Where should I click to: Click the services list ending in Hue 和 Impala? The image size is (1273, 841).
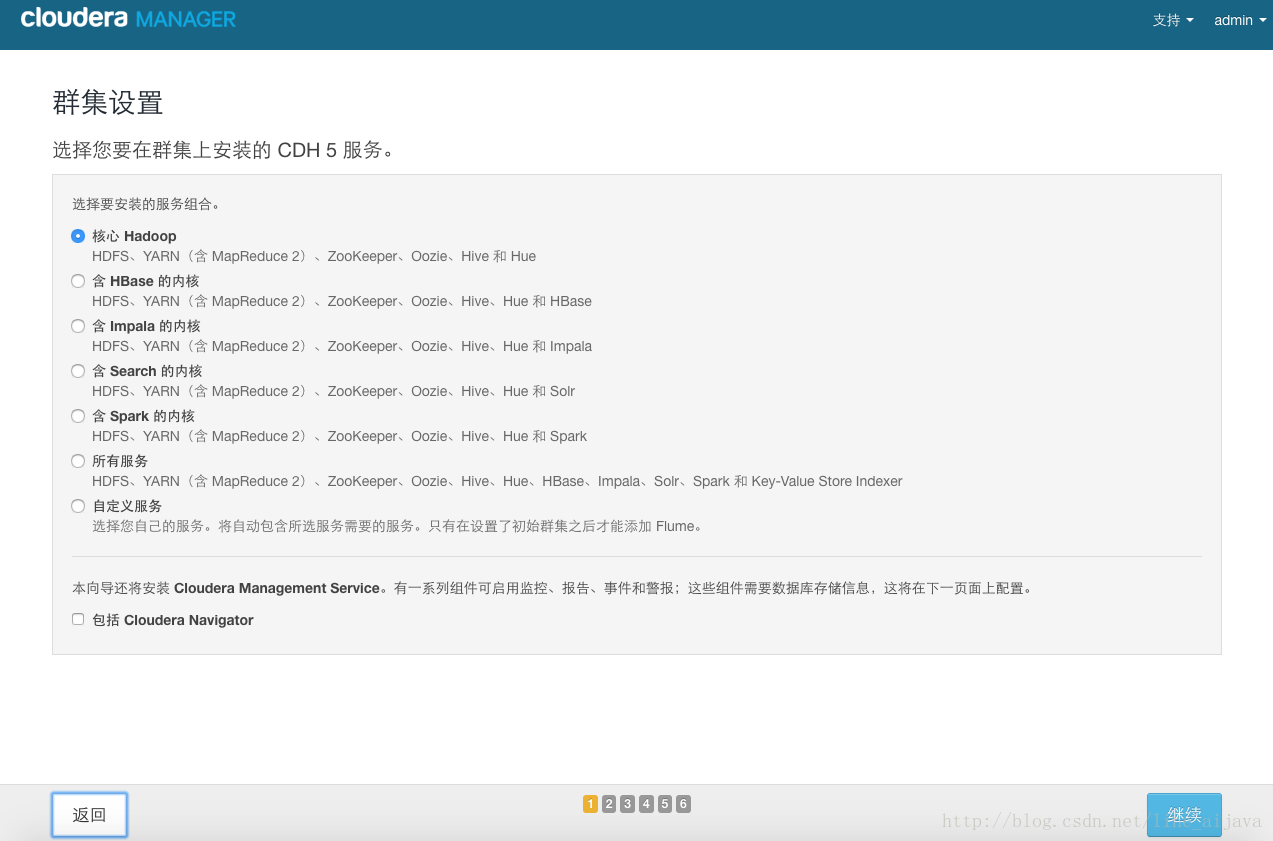pos(342,346)
